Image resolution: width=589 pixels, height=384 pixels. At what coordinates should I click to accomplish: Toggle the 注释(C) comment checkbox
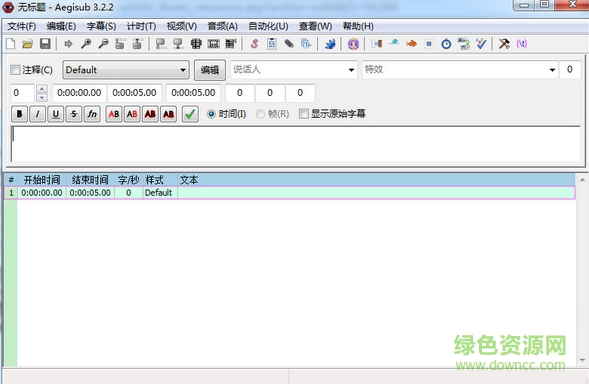pyautogui.click(x=15, y=70)
